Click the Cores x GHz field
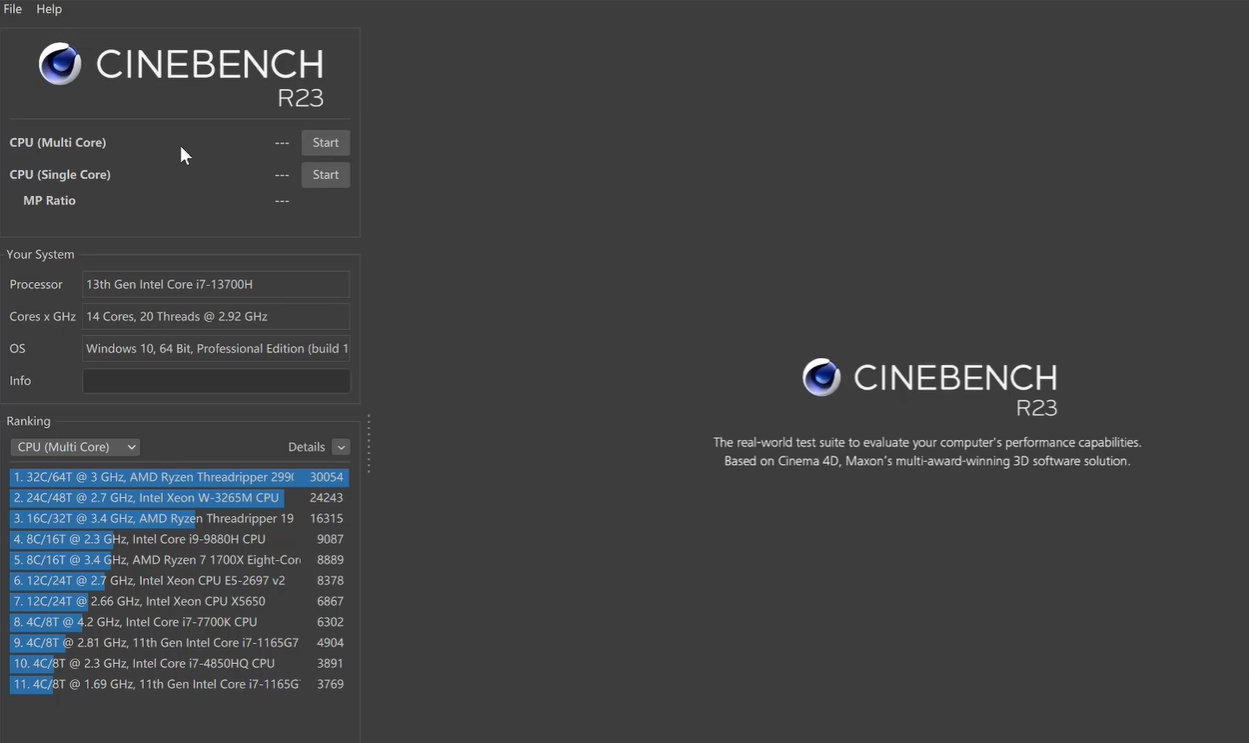 point(216,316)
